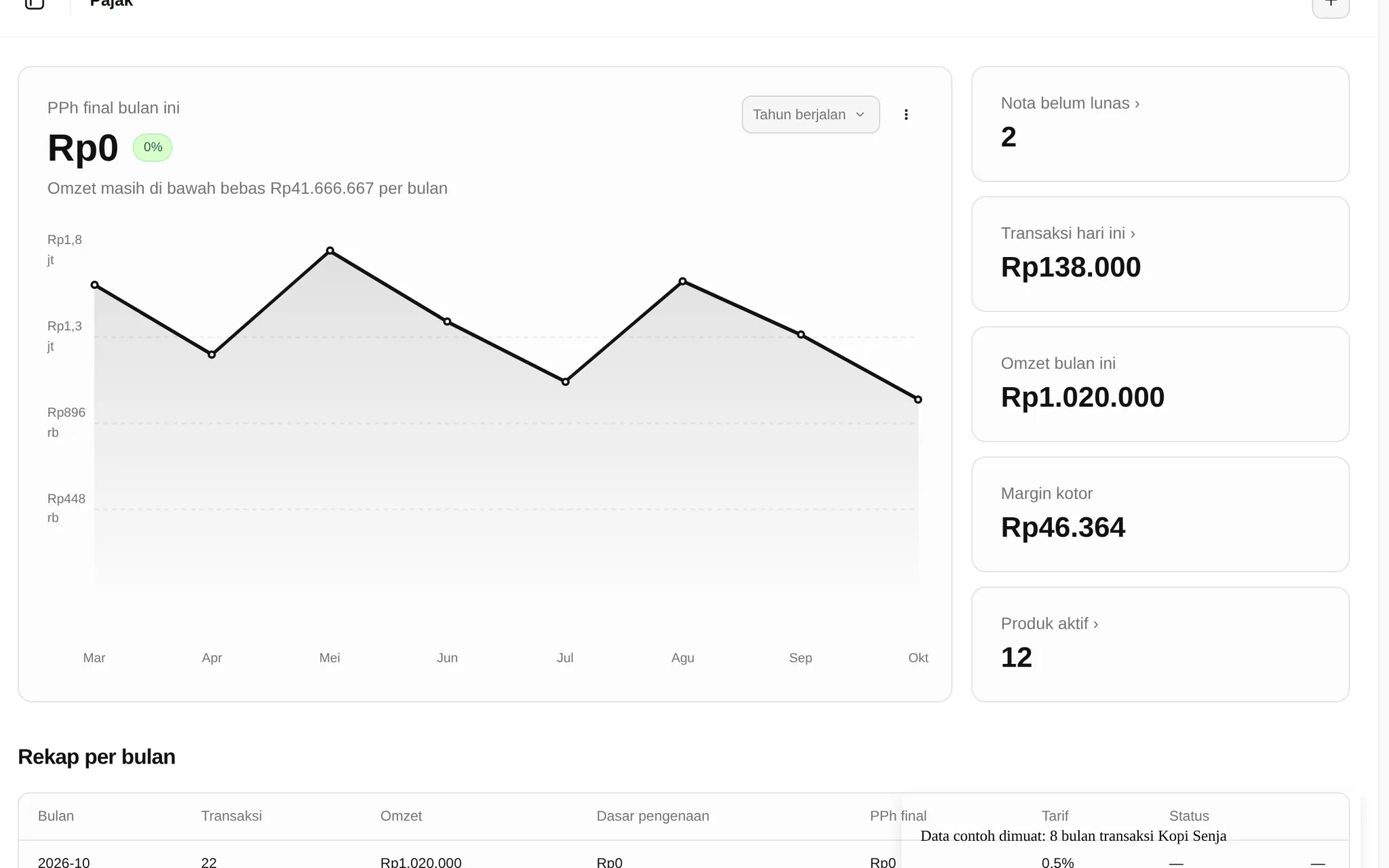This screenshot has width=1389, height=868.
Task: Select the 2026-10 table row
Action: [x=684, y=859]
